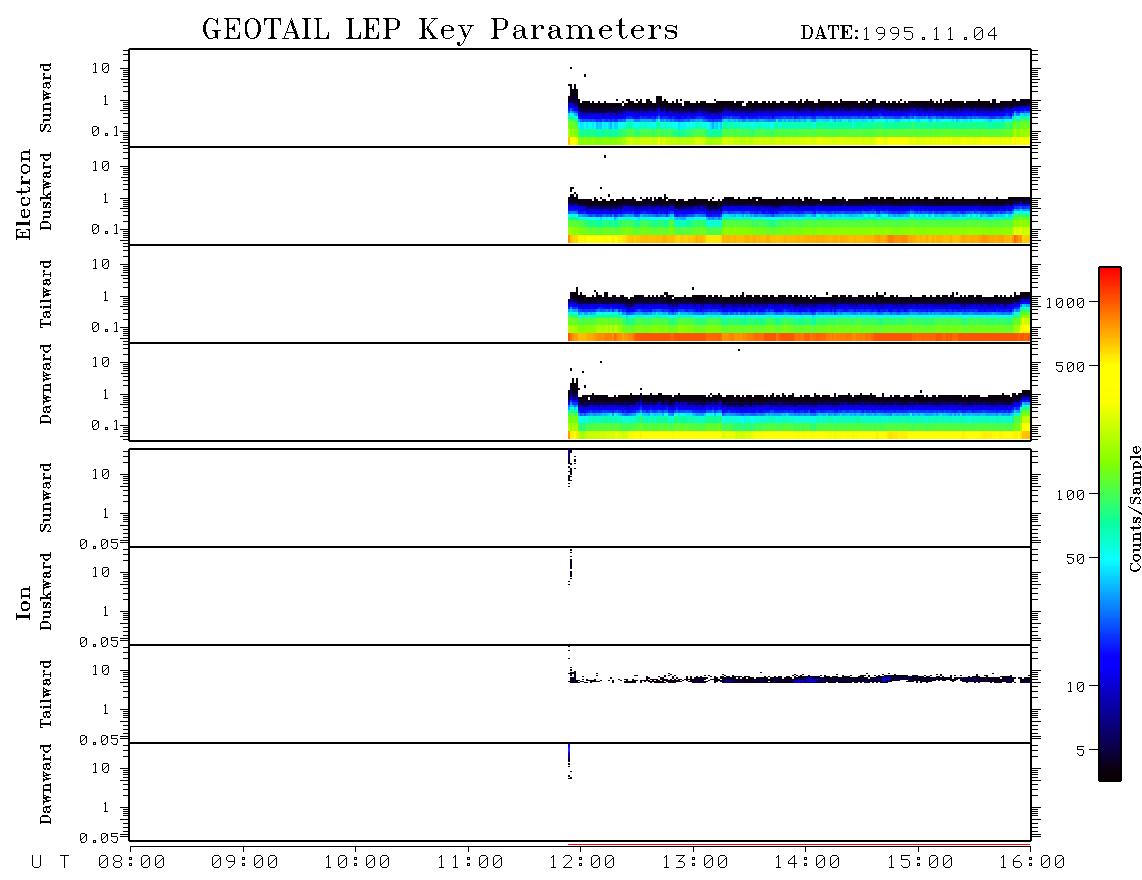Click the "10:00" time tick label
This screenshot has width=1142, height=880.
click(357, 862)
